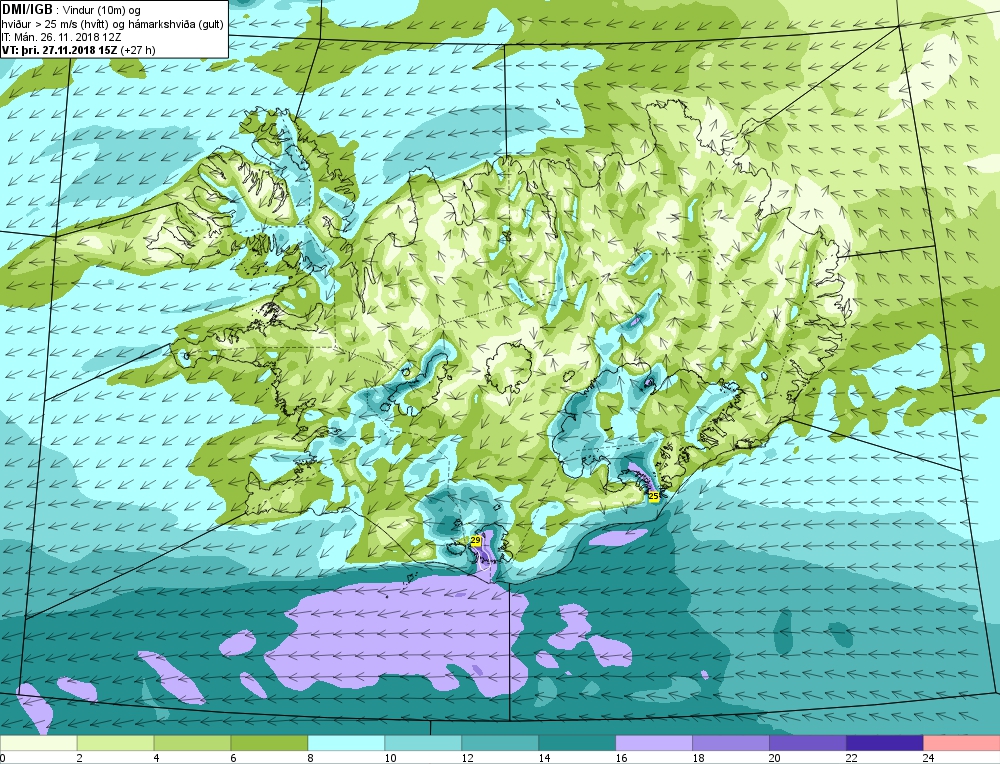
Task: Select the dark teal 14–16 m/s legend swatch
Action: [577, 743]
